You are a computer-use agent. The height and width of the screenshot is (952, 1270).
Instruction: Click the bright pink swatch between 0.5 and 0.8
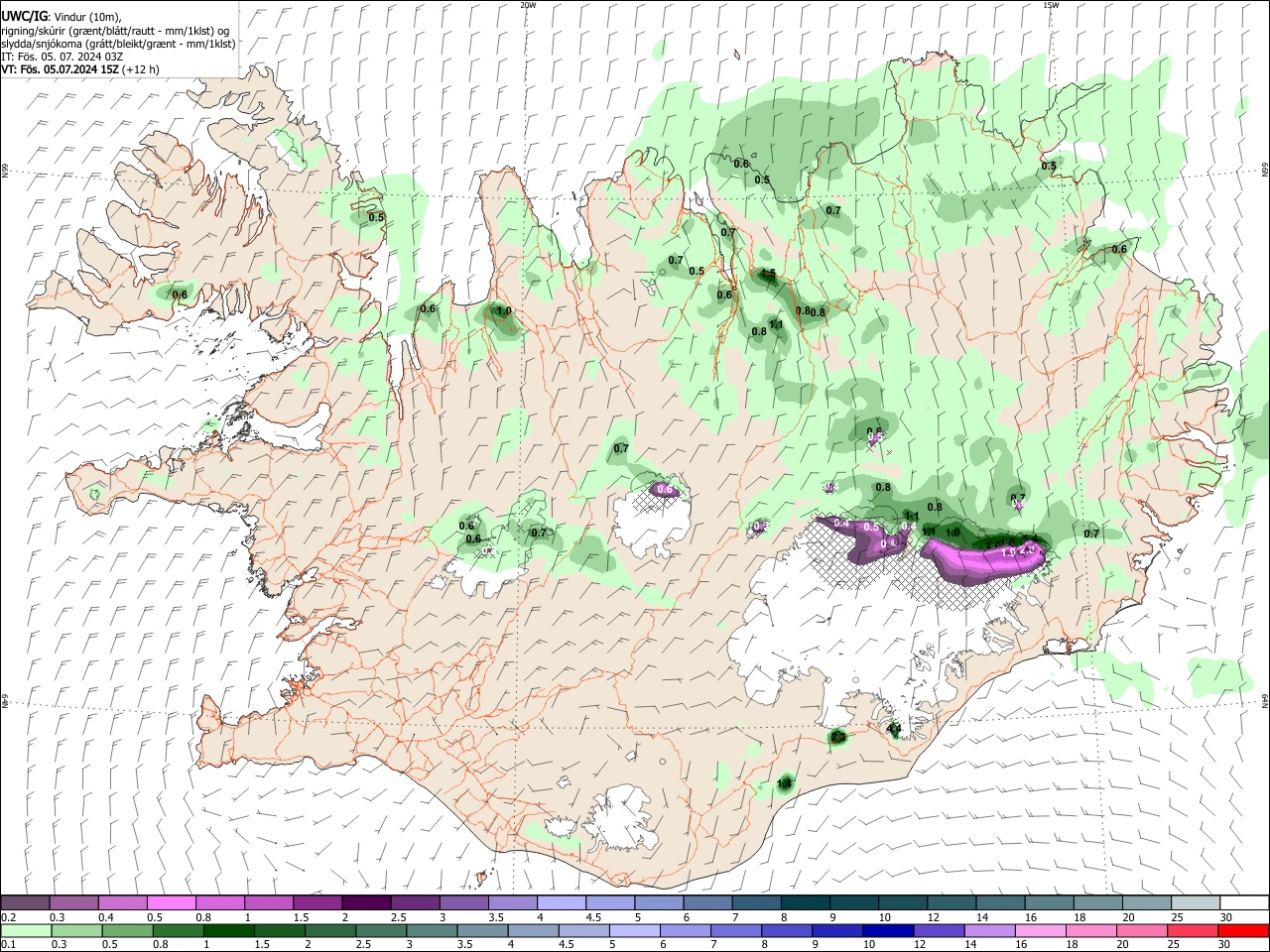coord(172,903)
